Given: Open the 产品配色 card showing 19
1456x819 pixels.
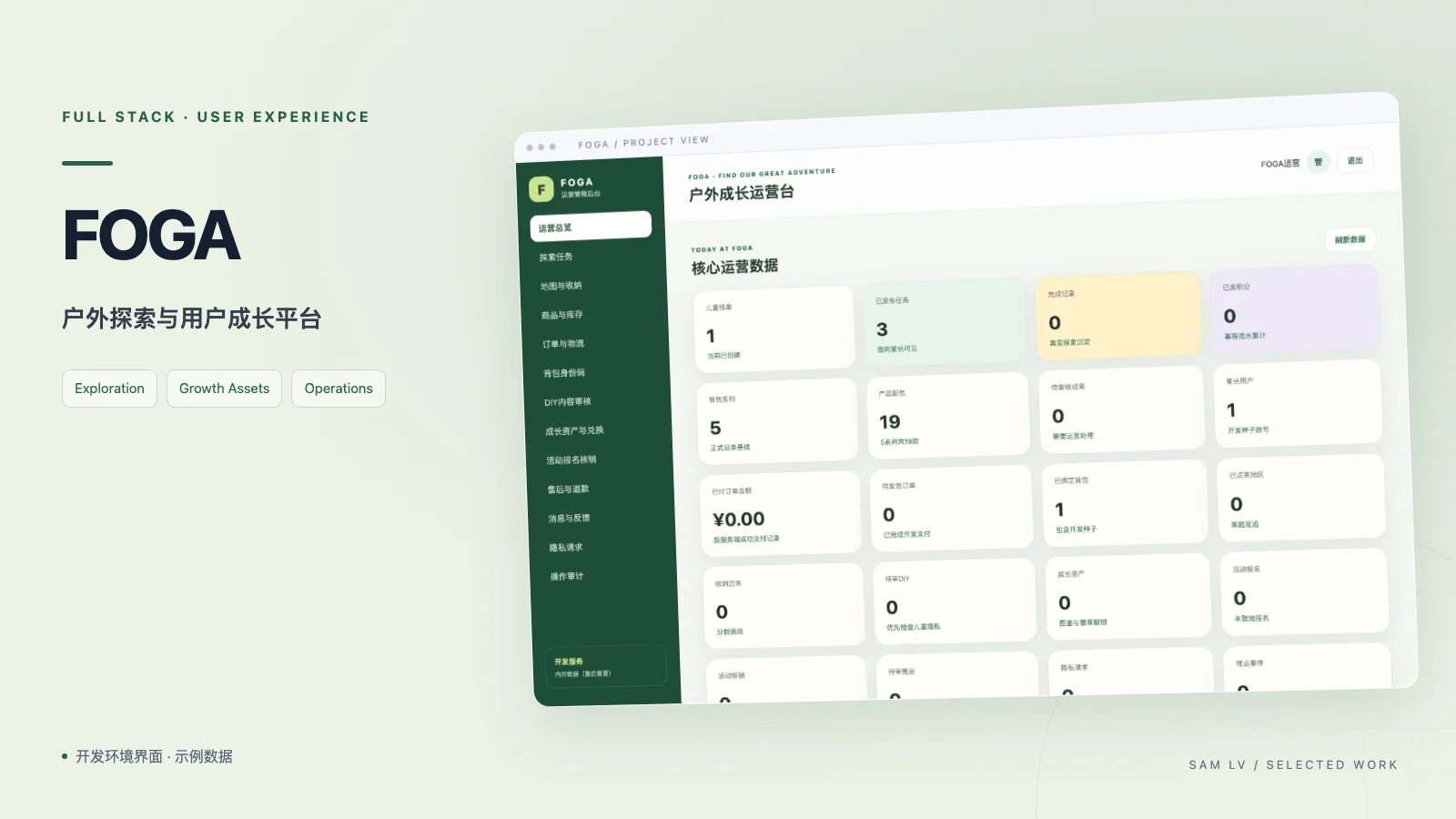Looking at the screenshot, I should pyautogui.click(x=948, y=416).
